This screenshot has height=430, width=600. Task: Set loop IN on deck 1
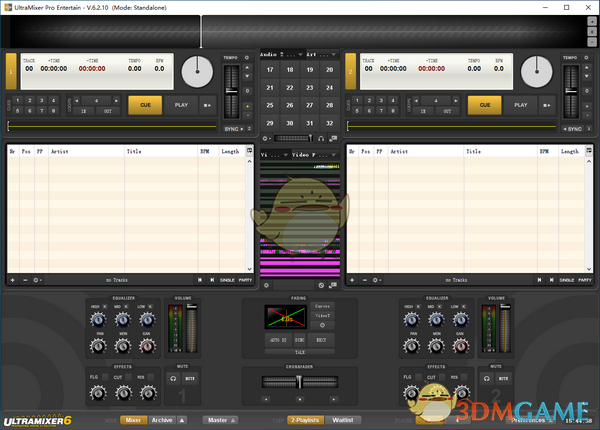[83, 111]
